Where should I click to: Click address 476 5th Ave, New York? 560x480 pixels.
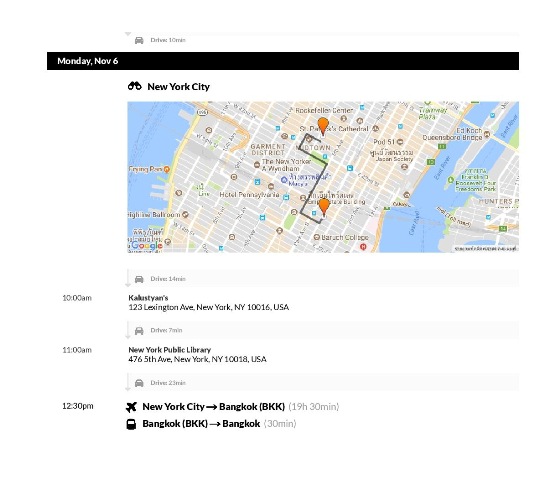198,359
